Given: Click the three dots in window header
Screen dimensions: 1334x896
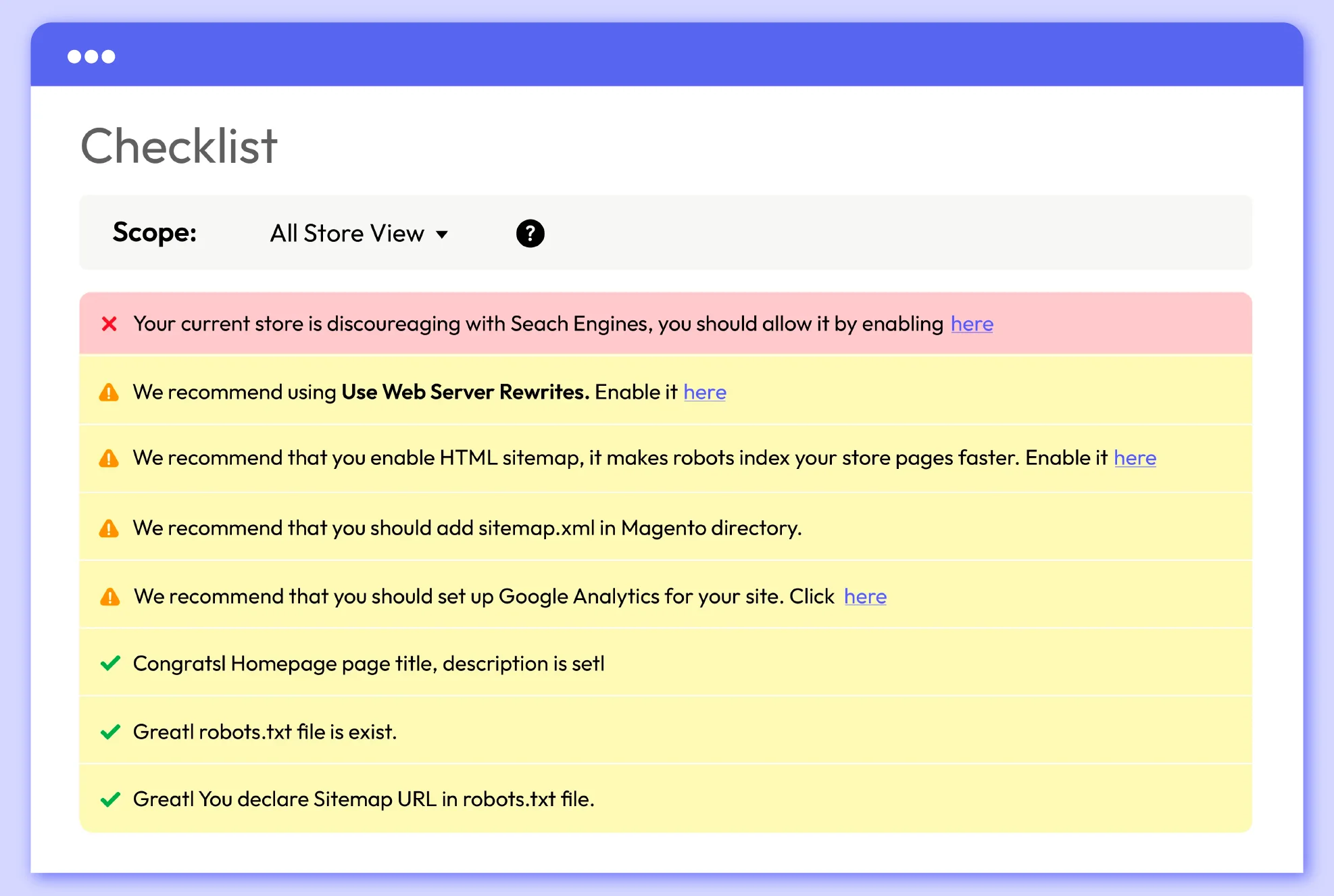Looking at the screenshot, I should pos(91,57).
